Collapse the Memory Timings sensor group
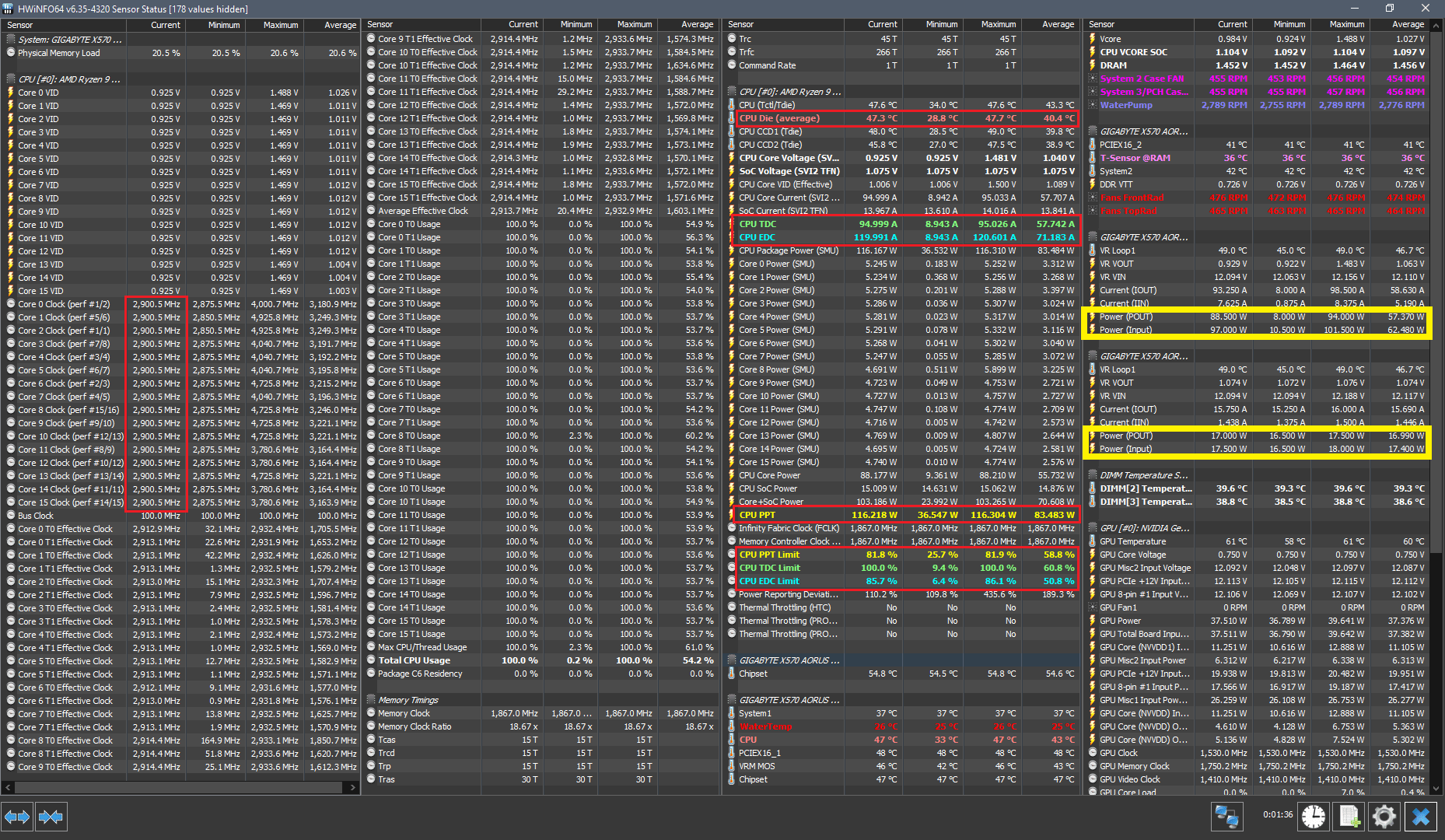This screenshot has height=840, width=1445. (x=371, y=700)
